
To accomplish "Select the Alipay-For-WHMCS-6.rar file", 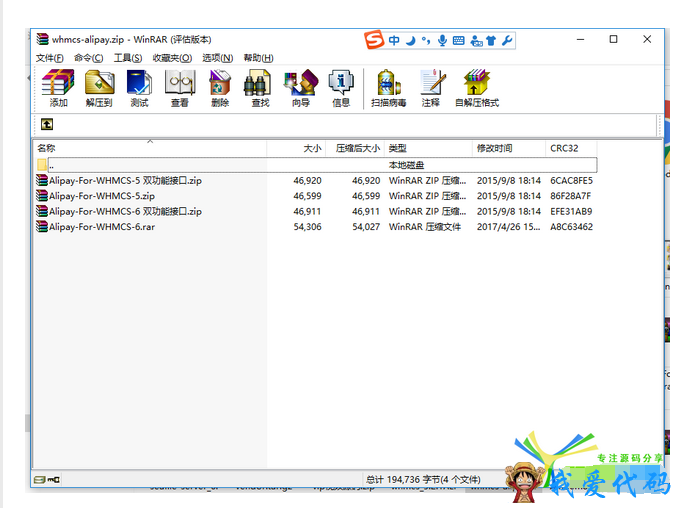I will (x=316, y=227).
